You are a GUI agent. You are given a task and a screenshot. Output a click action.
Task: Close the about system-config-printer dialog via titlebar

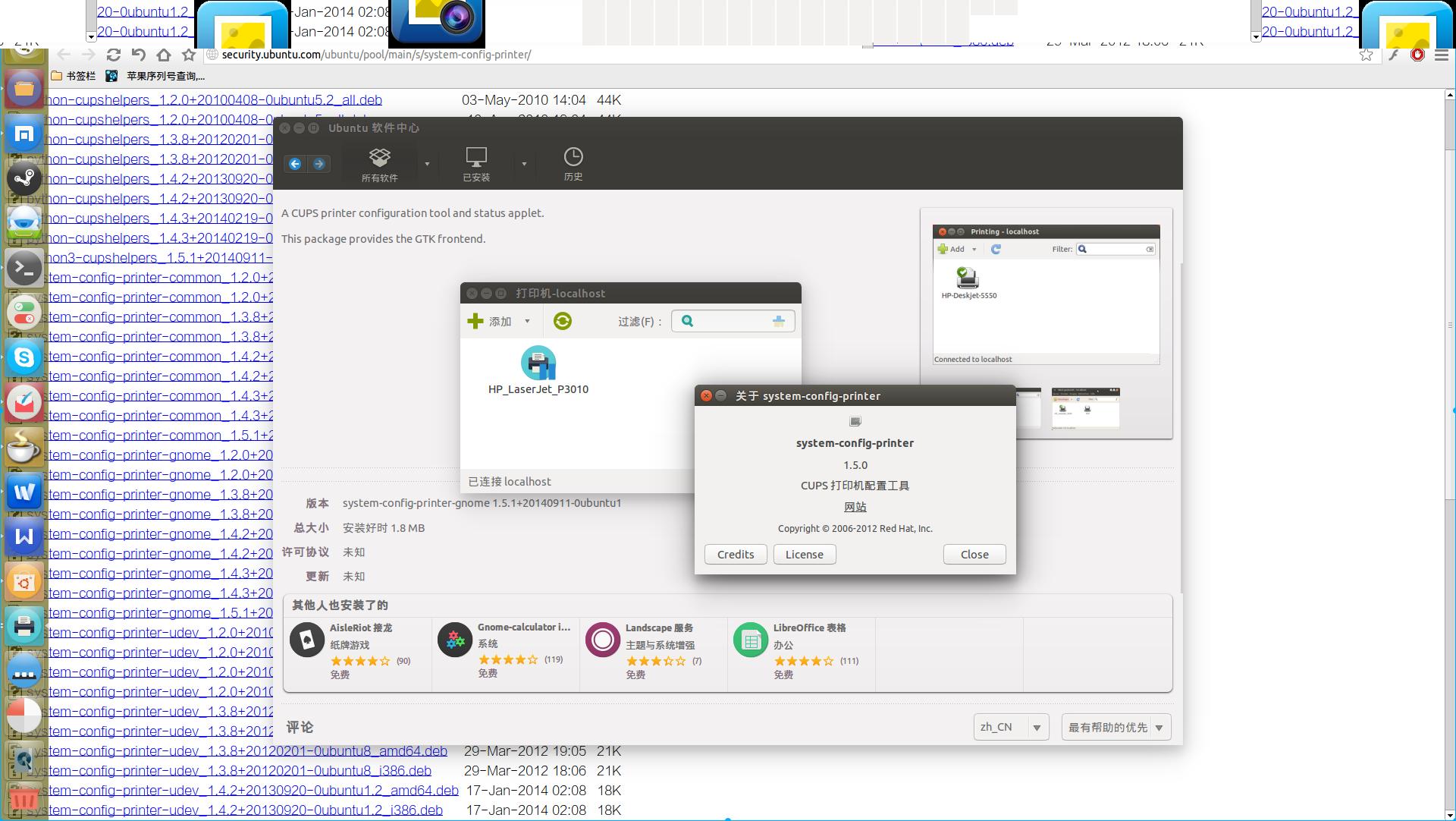coord(706,395)
